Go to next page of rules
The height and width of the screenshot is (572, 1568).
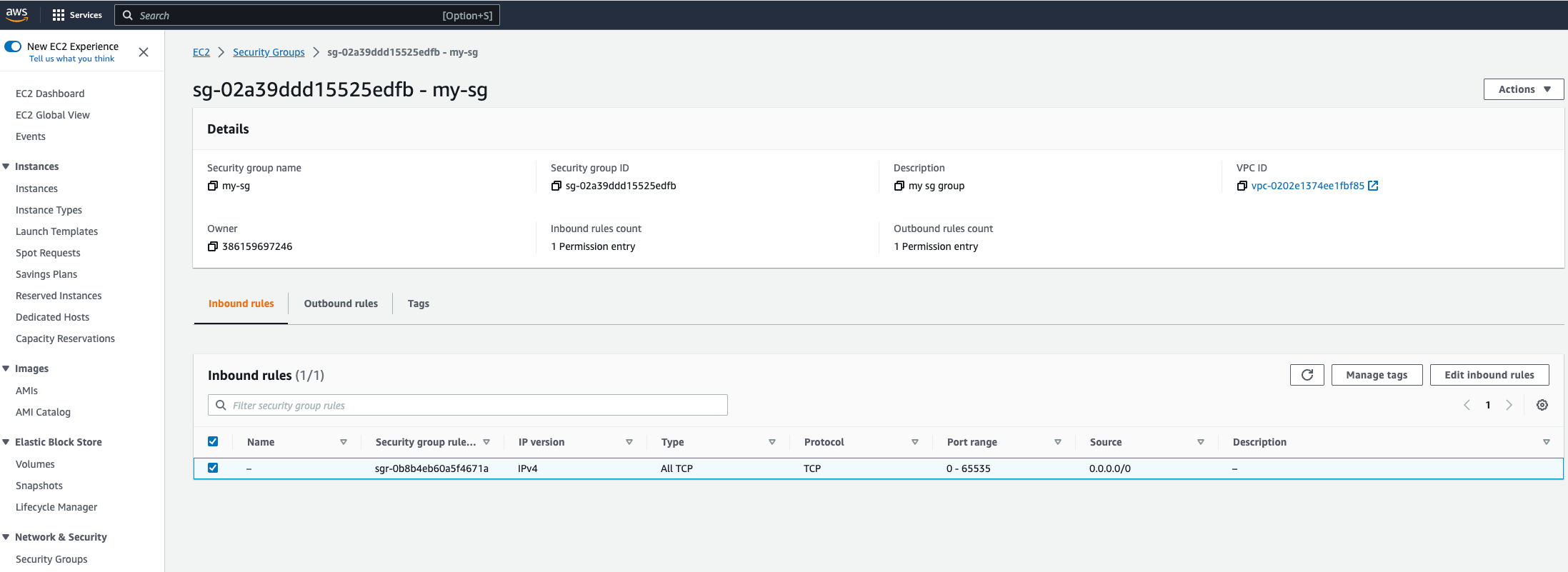click(x=1509, y=405)
